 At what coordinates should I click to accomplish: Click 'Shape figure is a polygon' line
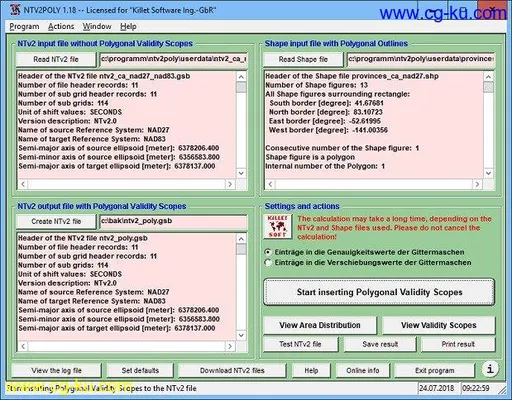tap(310, 157)
